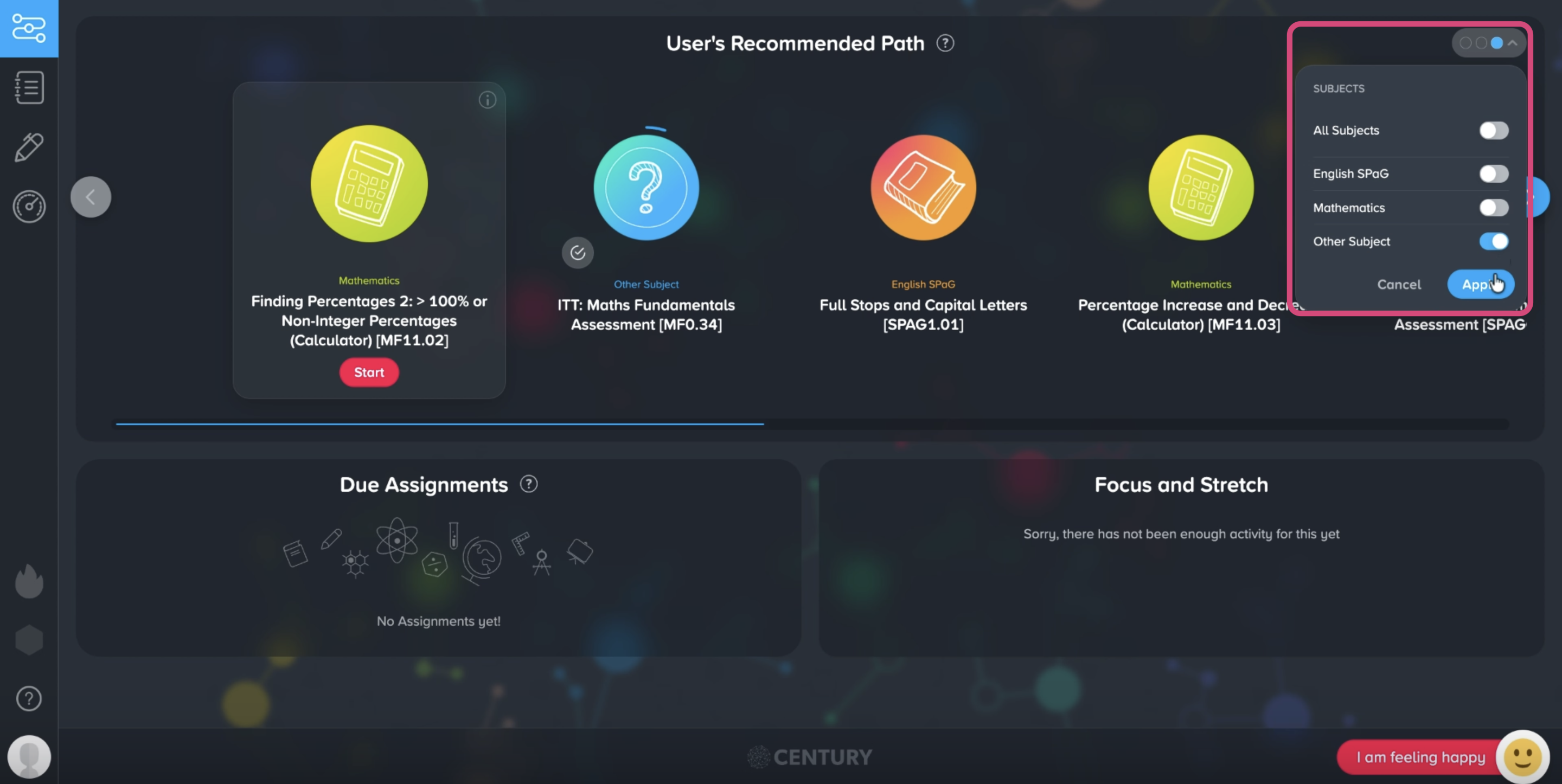Start the Finding Percentages 2 nugget
This screenshot has height=784, width=1562.
(x=369, y=372)
